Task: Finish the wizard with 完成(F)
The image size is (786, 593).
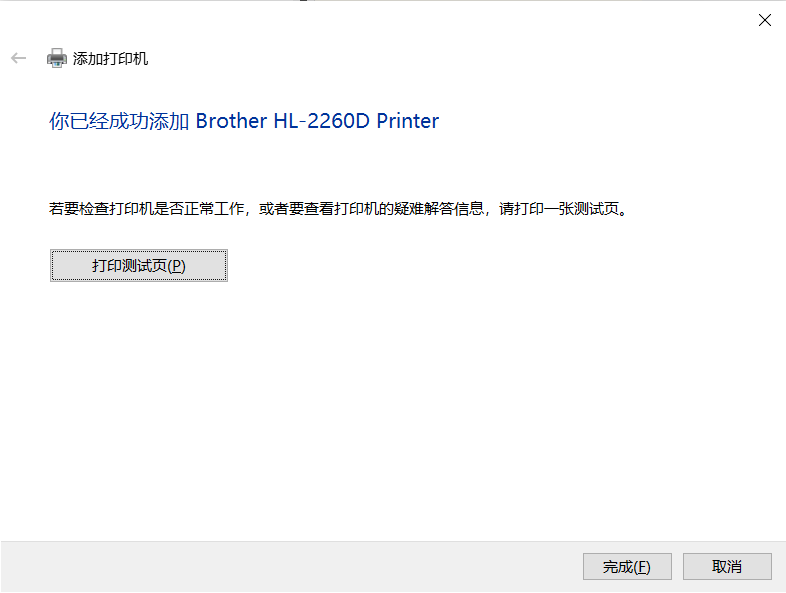Action: point(627,566)
